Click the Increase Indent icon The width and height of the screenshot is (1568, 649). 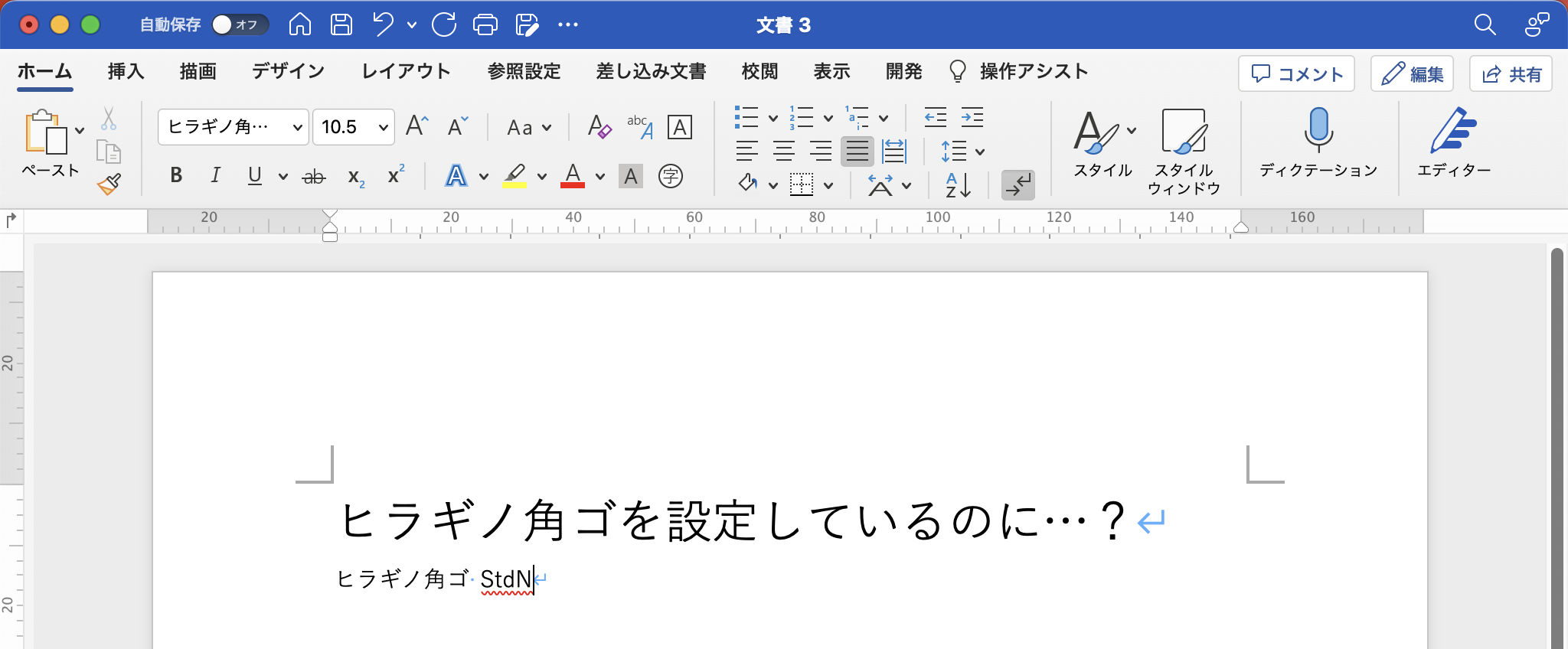click(972, 118)
